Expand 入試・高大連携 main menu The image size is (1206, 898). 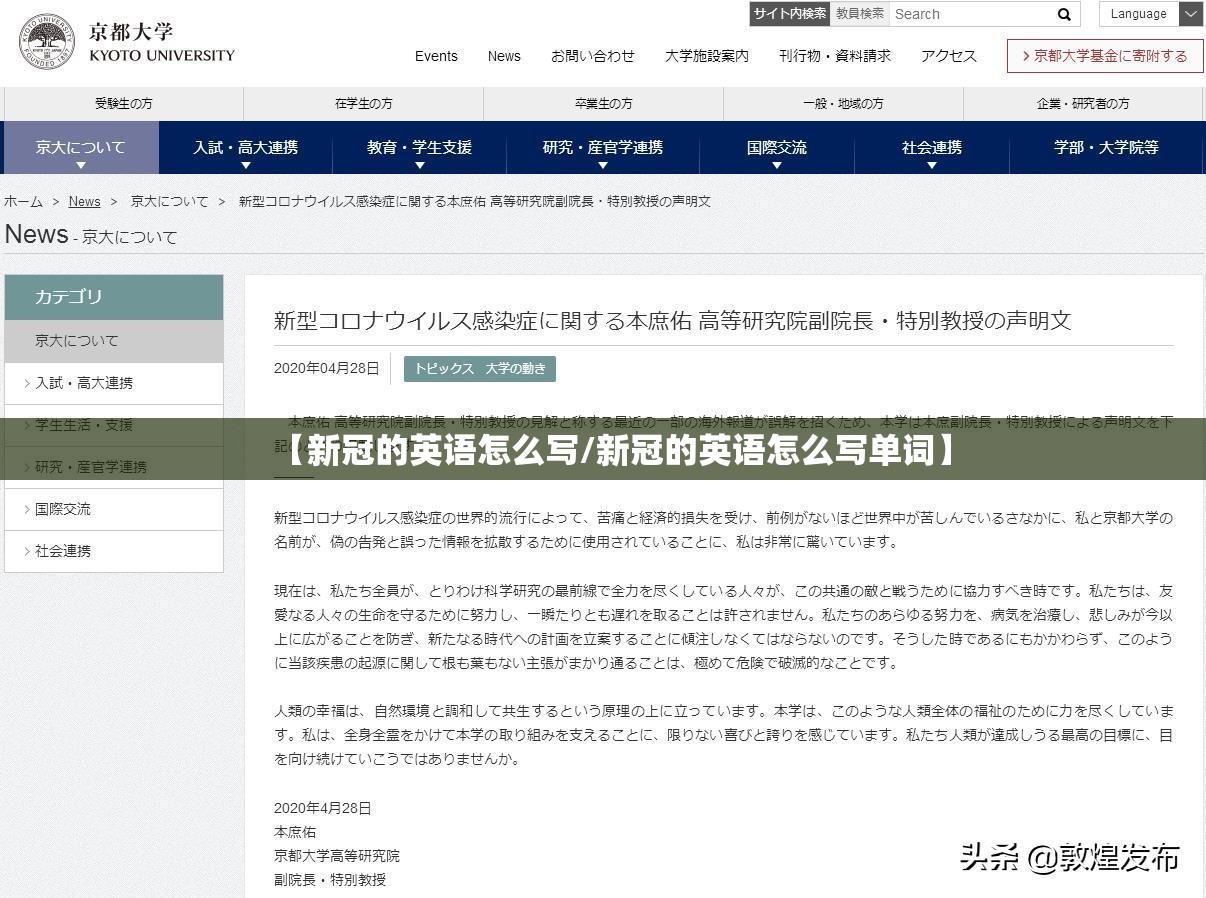click(246, 148)
